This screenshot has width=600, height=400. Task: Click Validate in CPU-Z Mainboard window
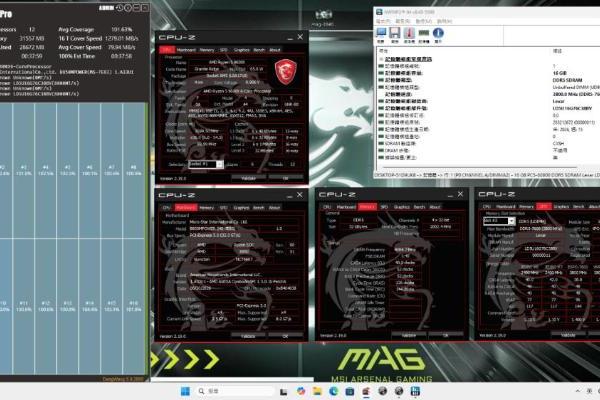click(x=248, y=336)
